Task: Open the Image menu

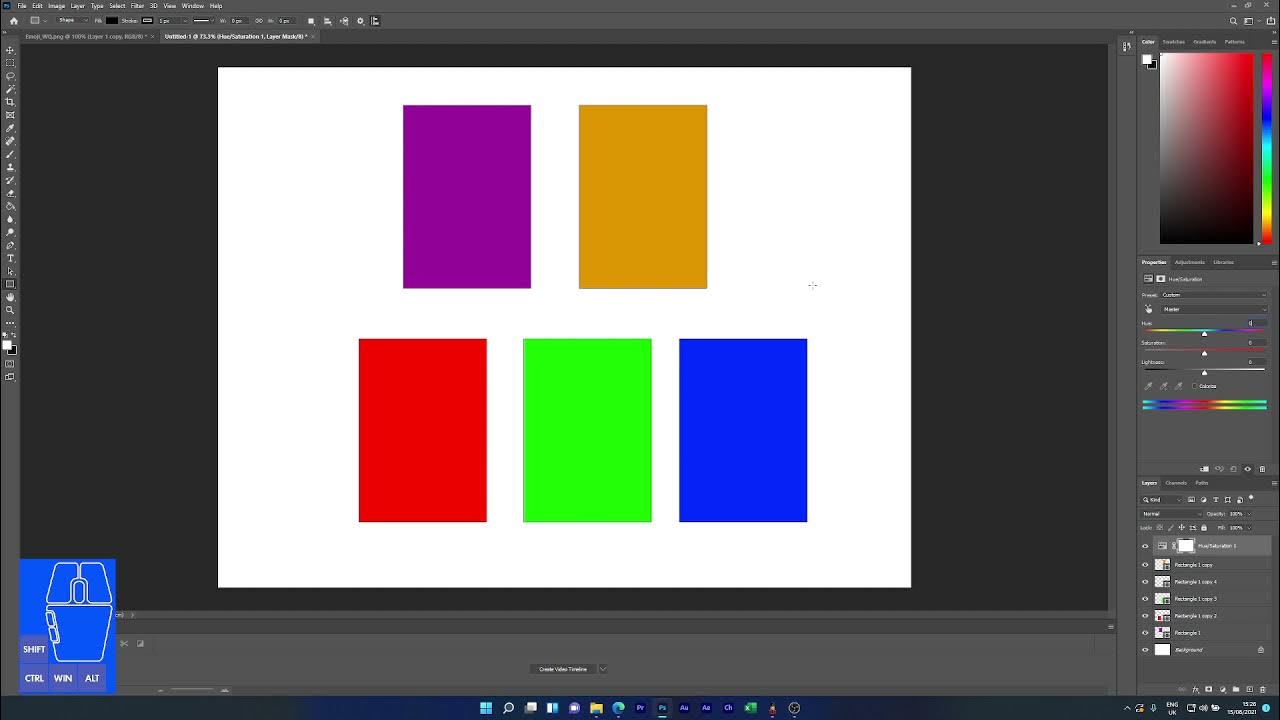Action: click(x=56, y=6)
